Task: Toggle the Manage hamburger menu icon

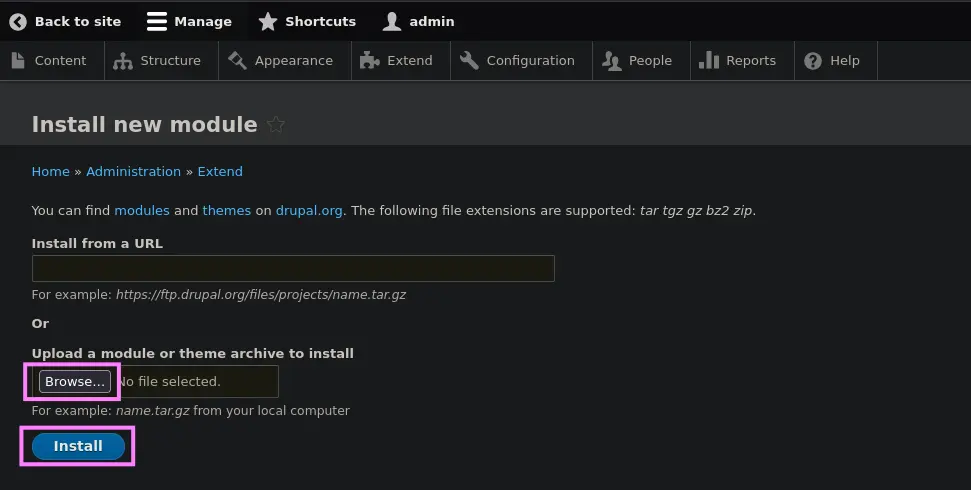Action: point(157,21)
